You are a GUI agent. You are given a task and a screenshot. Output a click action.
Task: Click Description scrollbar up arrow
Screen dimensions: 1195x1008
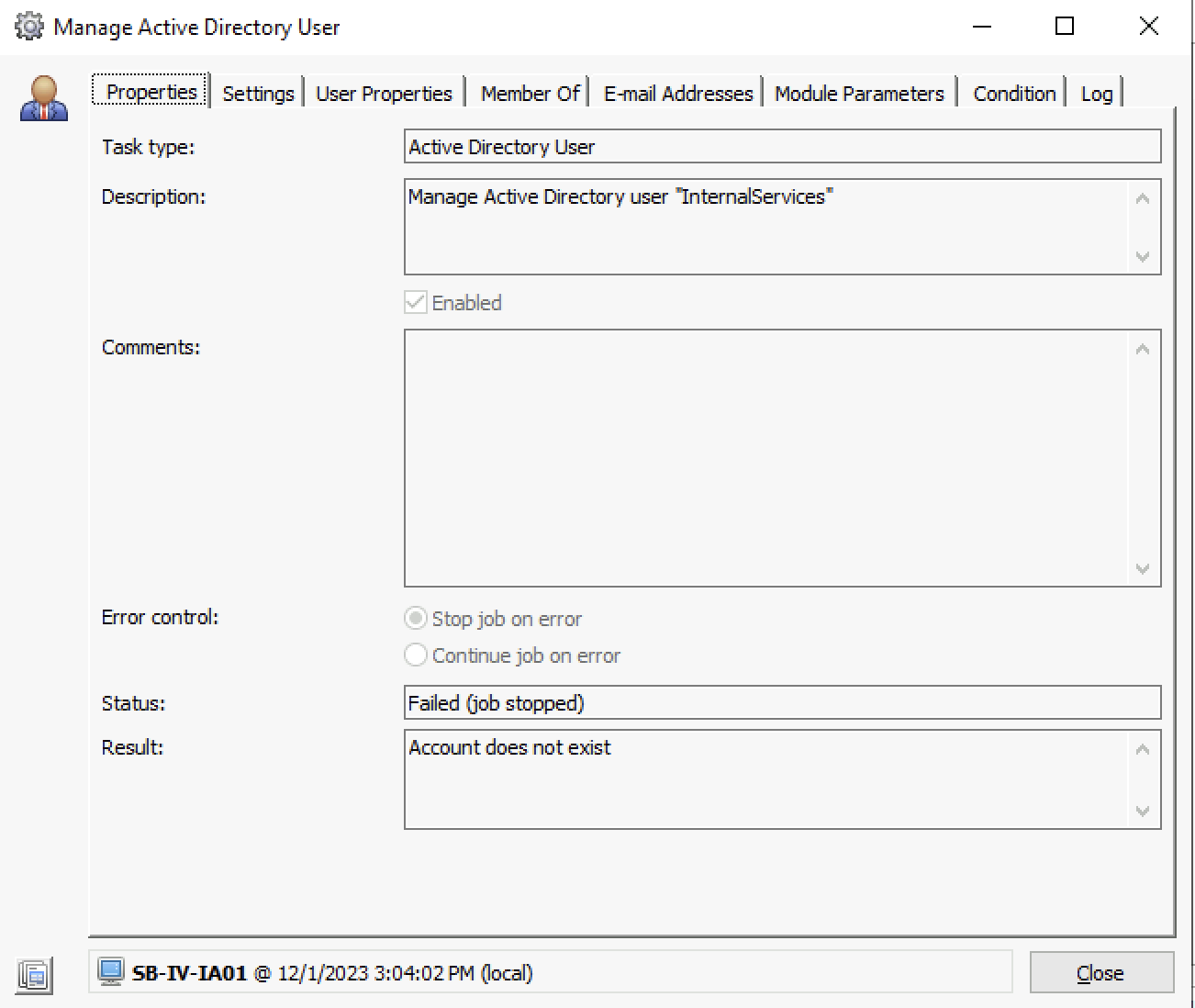(x=1143, y=198)
